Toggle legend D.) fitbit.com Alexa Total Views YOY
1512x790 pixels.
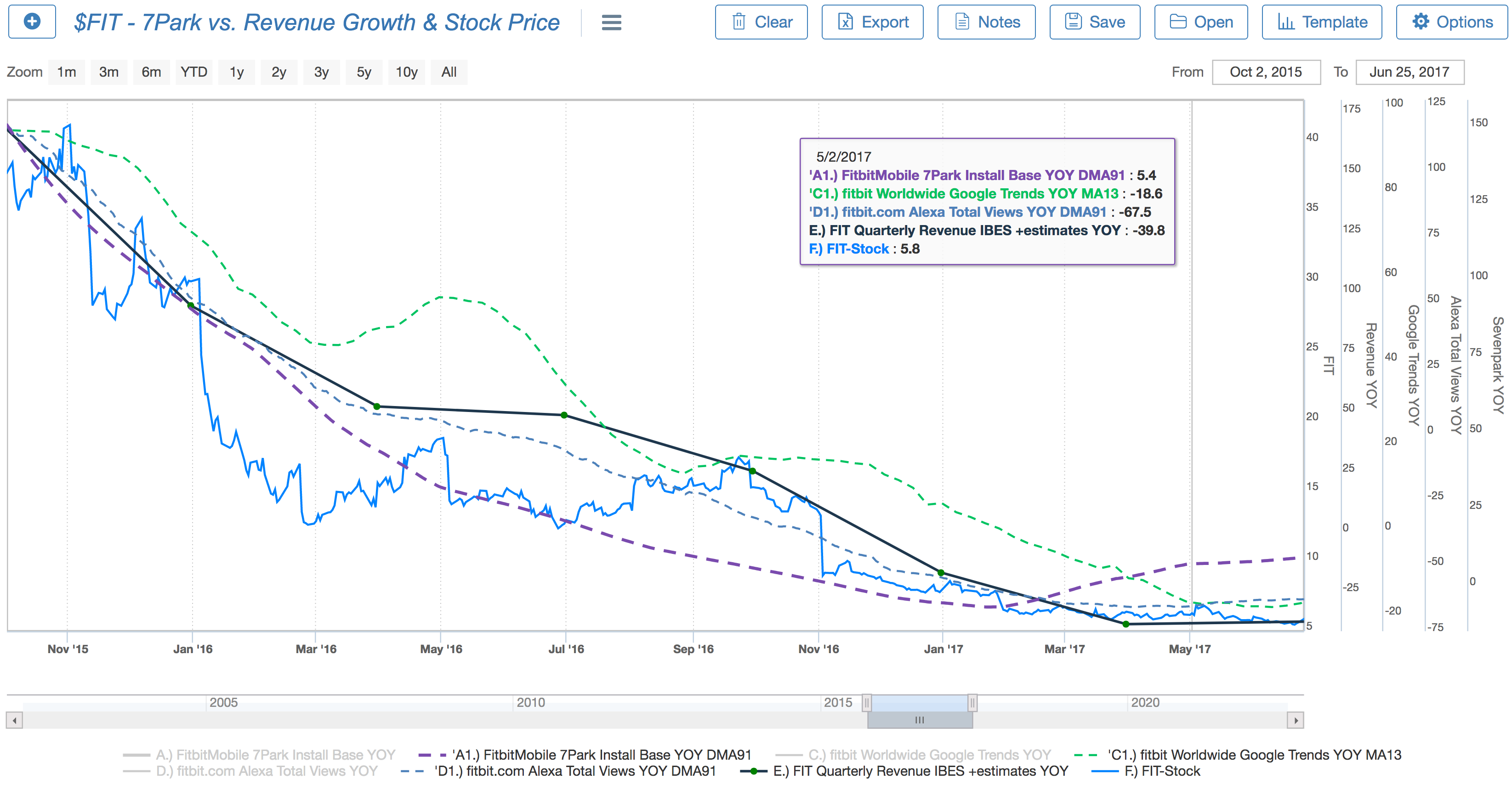click(x=250, y=771)
